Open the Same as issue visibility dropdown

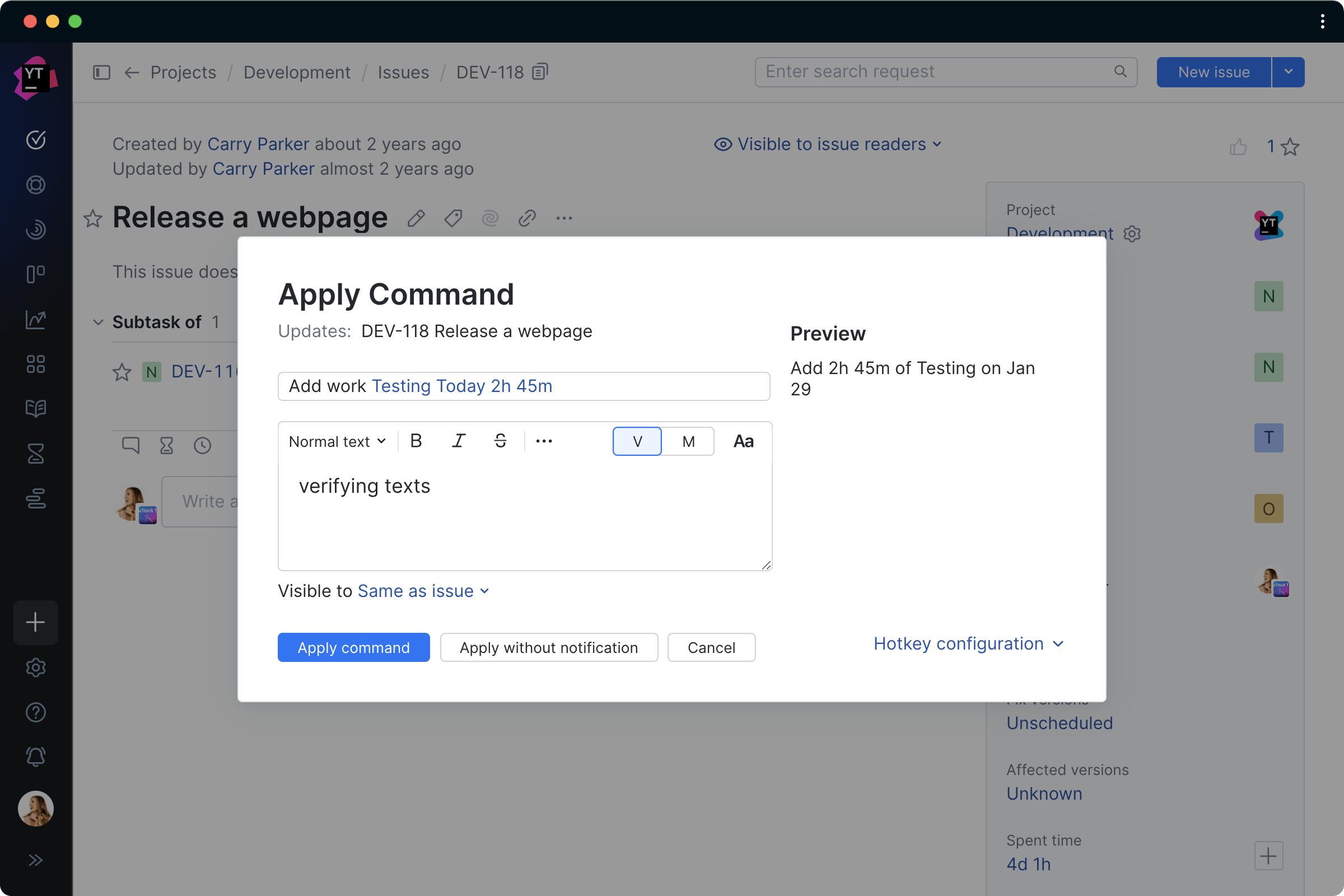(x=423, y=591)
